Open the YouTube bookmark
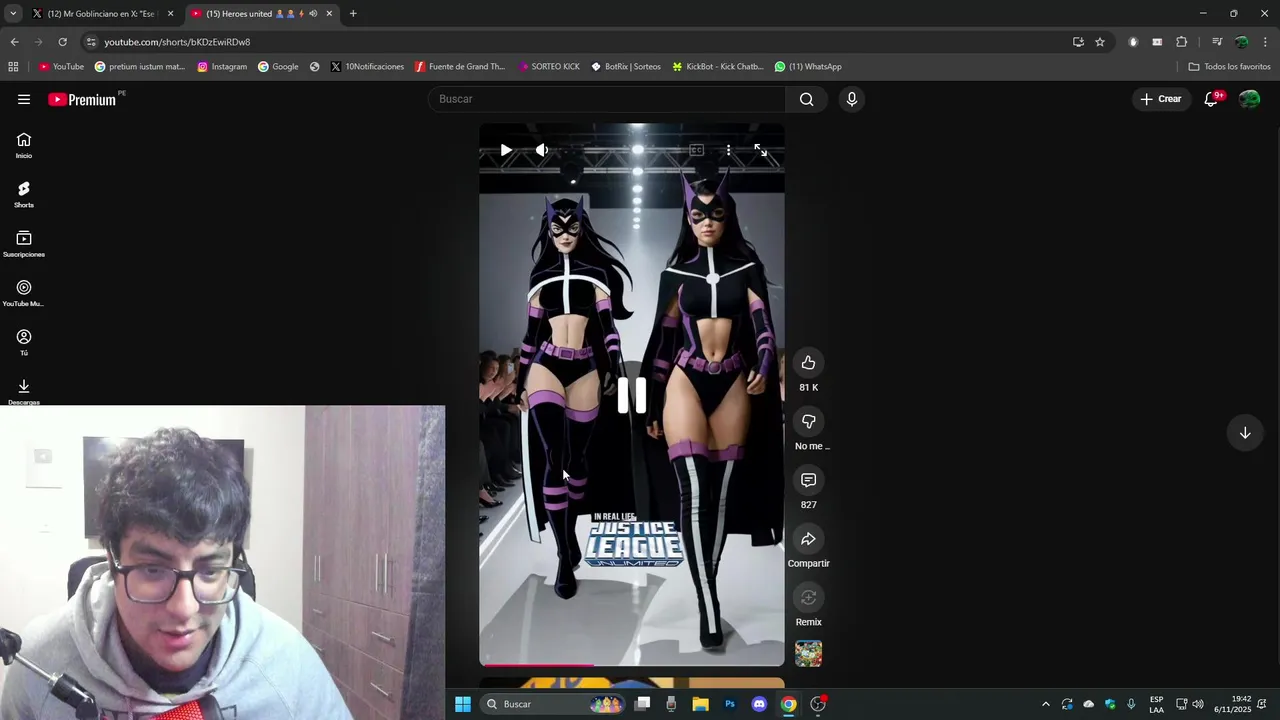This screenshot has width=1280, height=720. click(61, 67)
